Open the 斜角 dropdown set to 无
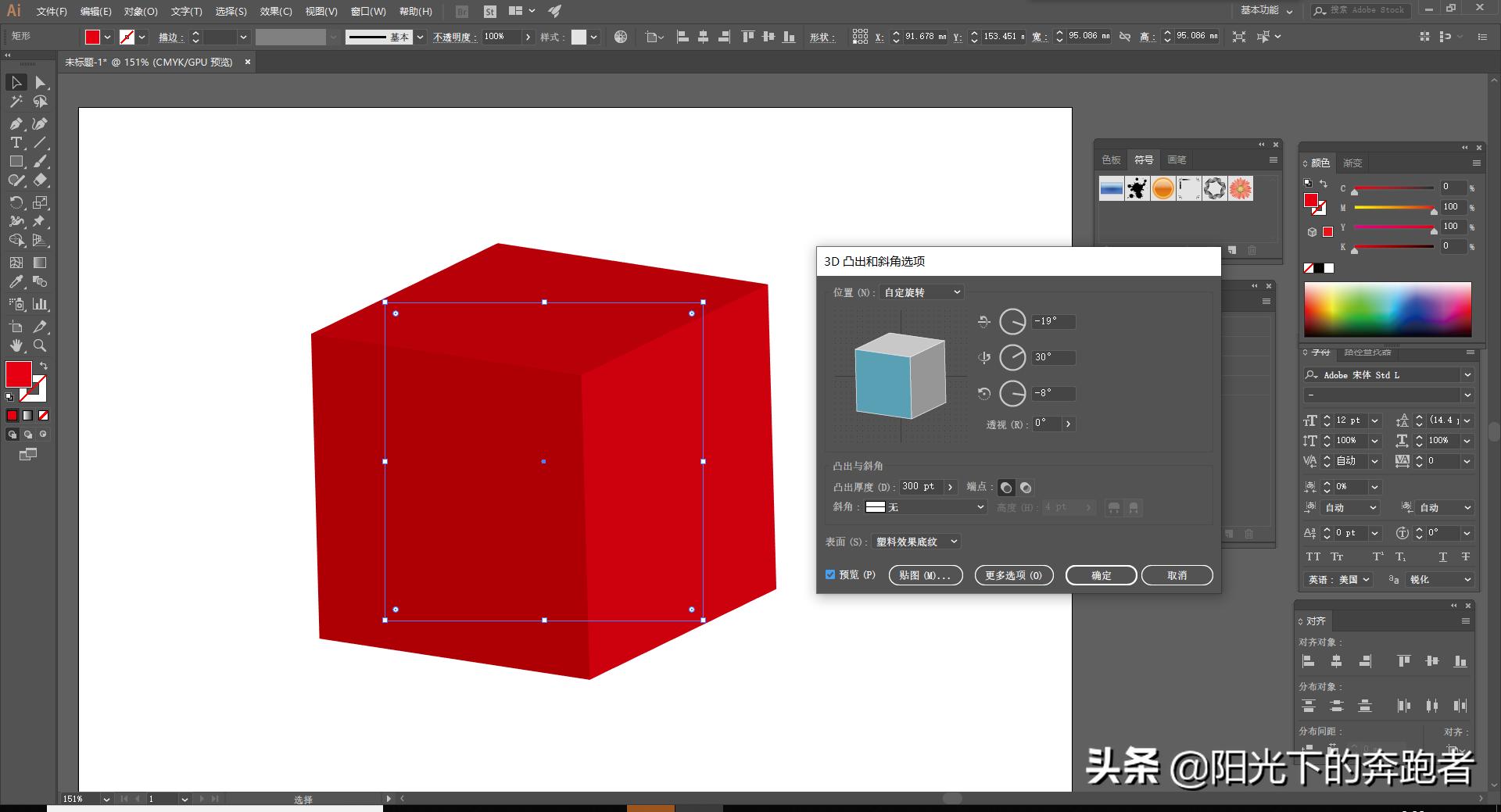Viewport: 1501px width, 812px height. 925,506
